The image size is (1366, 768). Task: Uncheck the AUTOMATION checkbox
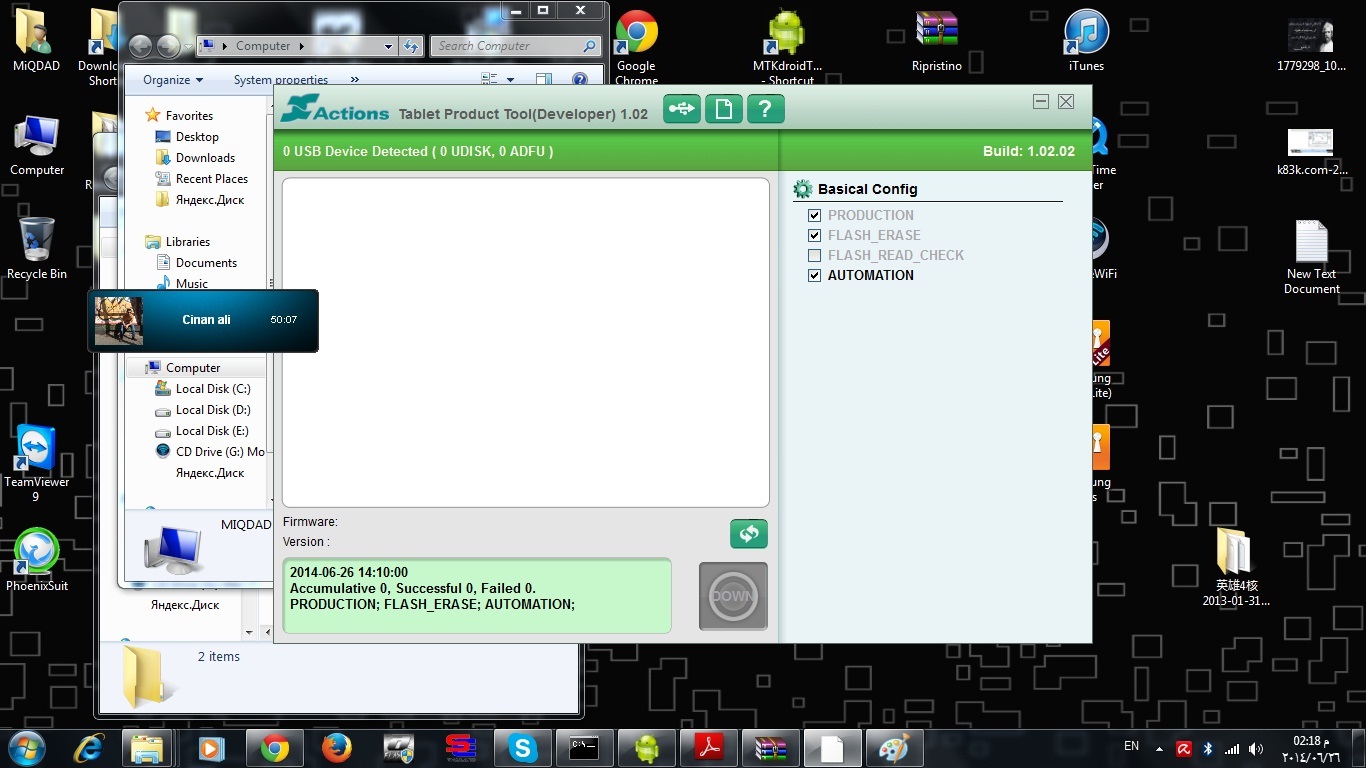click(814, 275)
